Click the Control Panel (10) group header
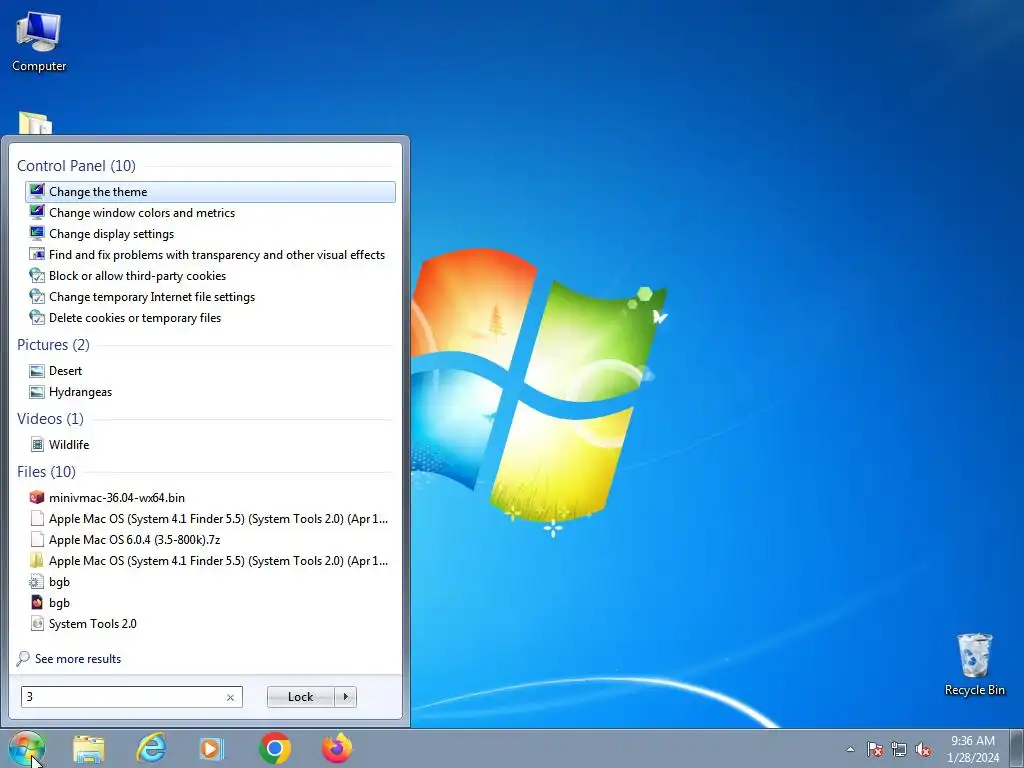This screenshot has height=768, width=1024. 76,166
